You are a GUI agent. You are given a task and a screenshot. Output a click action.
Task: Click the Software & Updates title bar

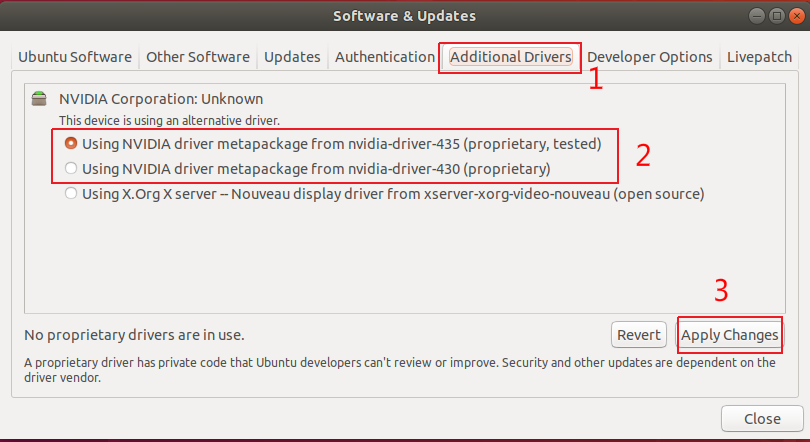pyautogui.click(x=404, y=16)
